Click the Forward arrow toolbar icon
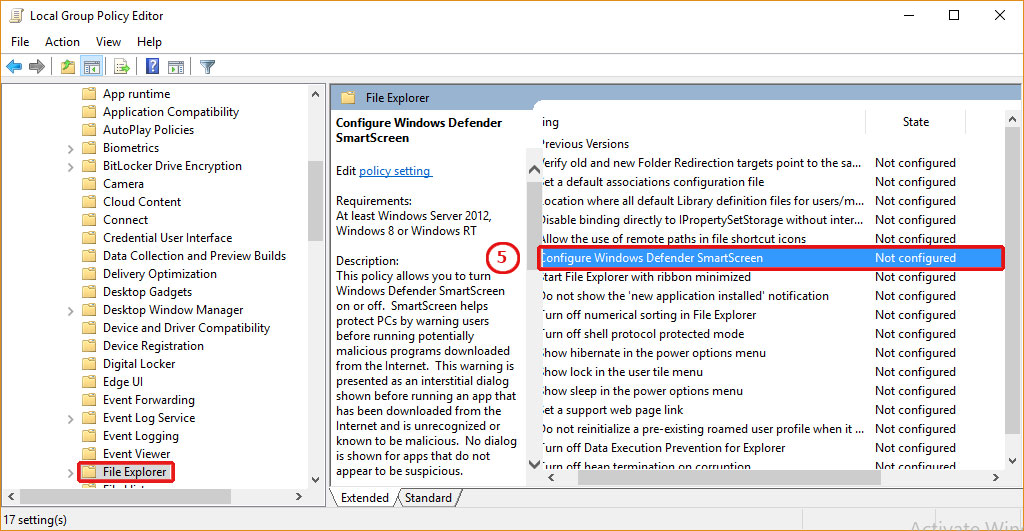Viewport: 1024px width, 531px height. point(37,67)
